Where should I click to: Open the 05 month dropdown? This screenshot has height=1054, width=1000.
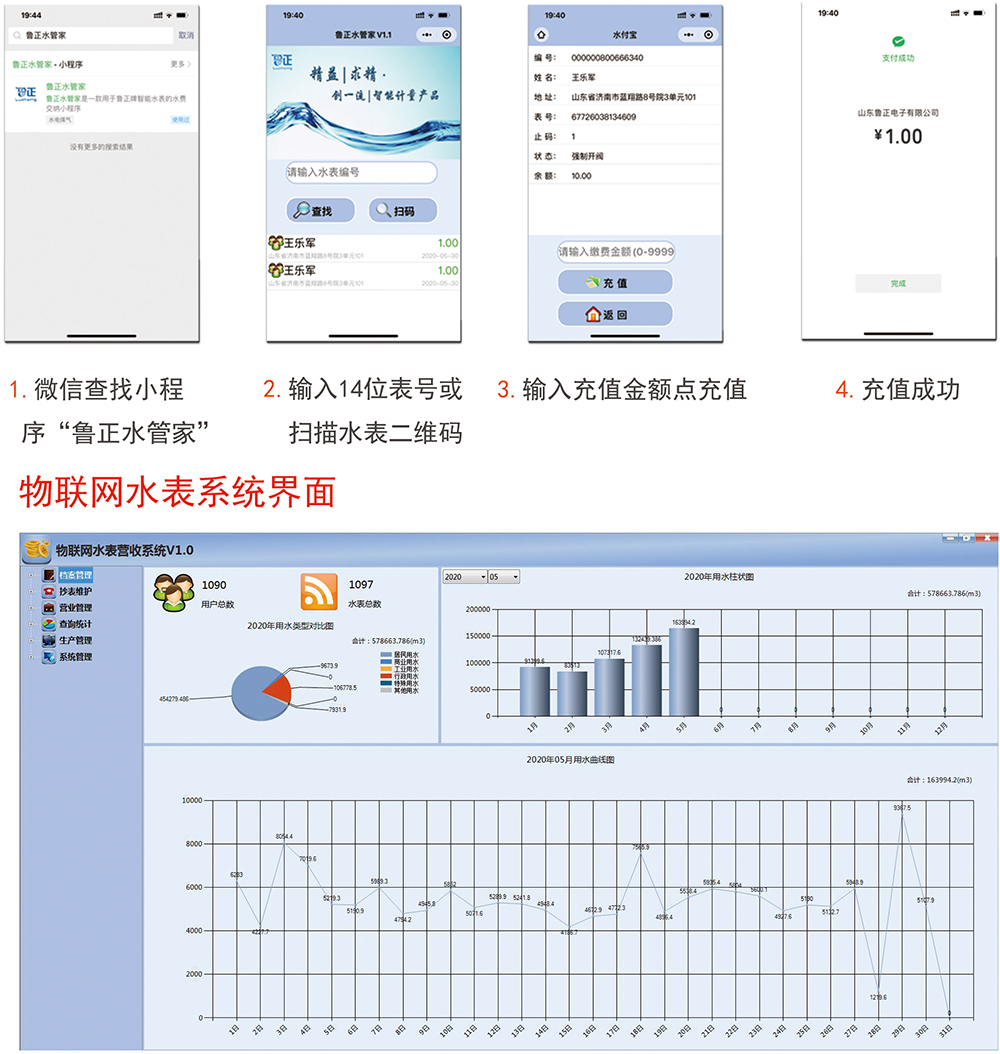pyautogui.click(x=504, y=577)
